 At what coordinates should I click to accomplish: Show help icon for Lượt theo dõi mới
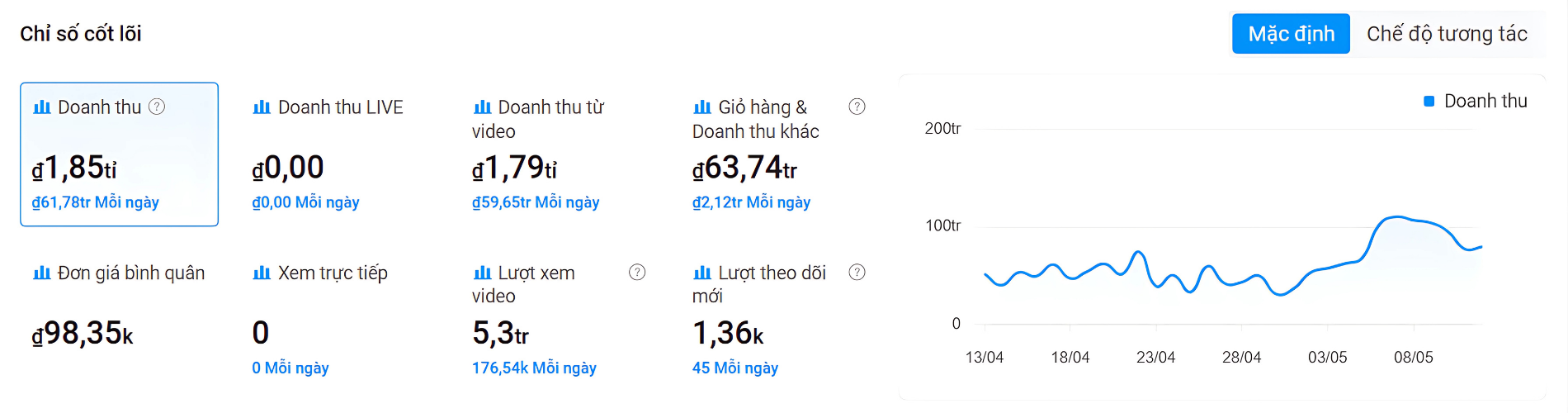click(857, 272)
